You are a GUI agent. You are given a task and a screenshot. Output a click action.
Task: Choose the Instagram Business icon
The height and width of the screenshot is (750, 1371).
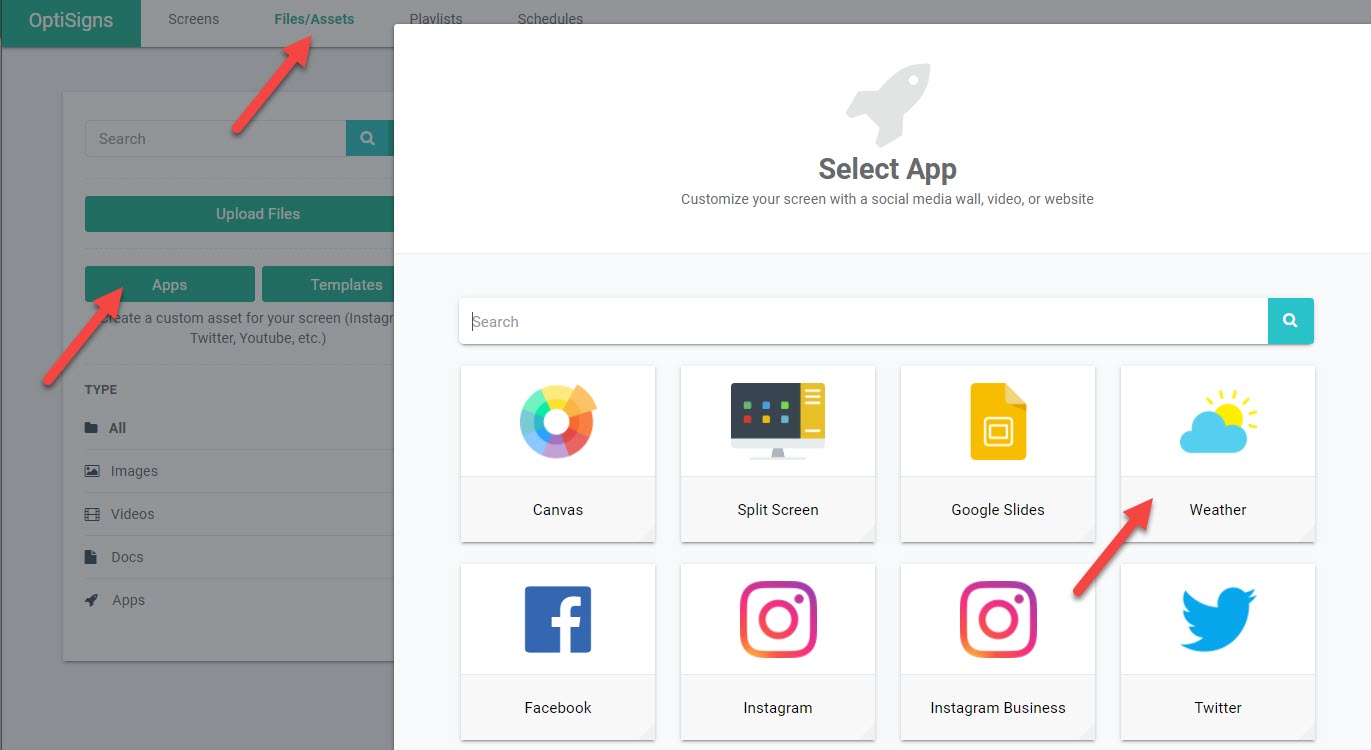(998, 619)
